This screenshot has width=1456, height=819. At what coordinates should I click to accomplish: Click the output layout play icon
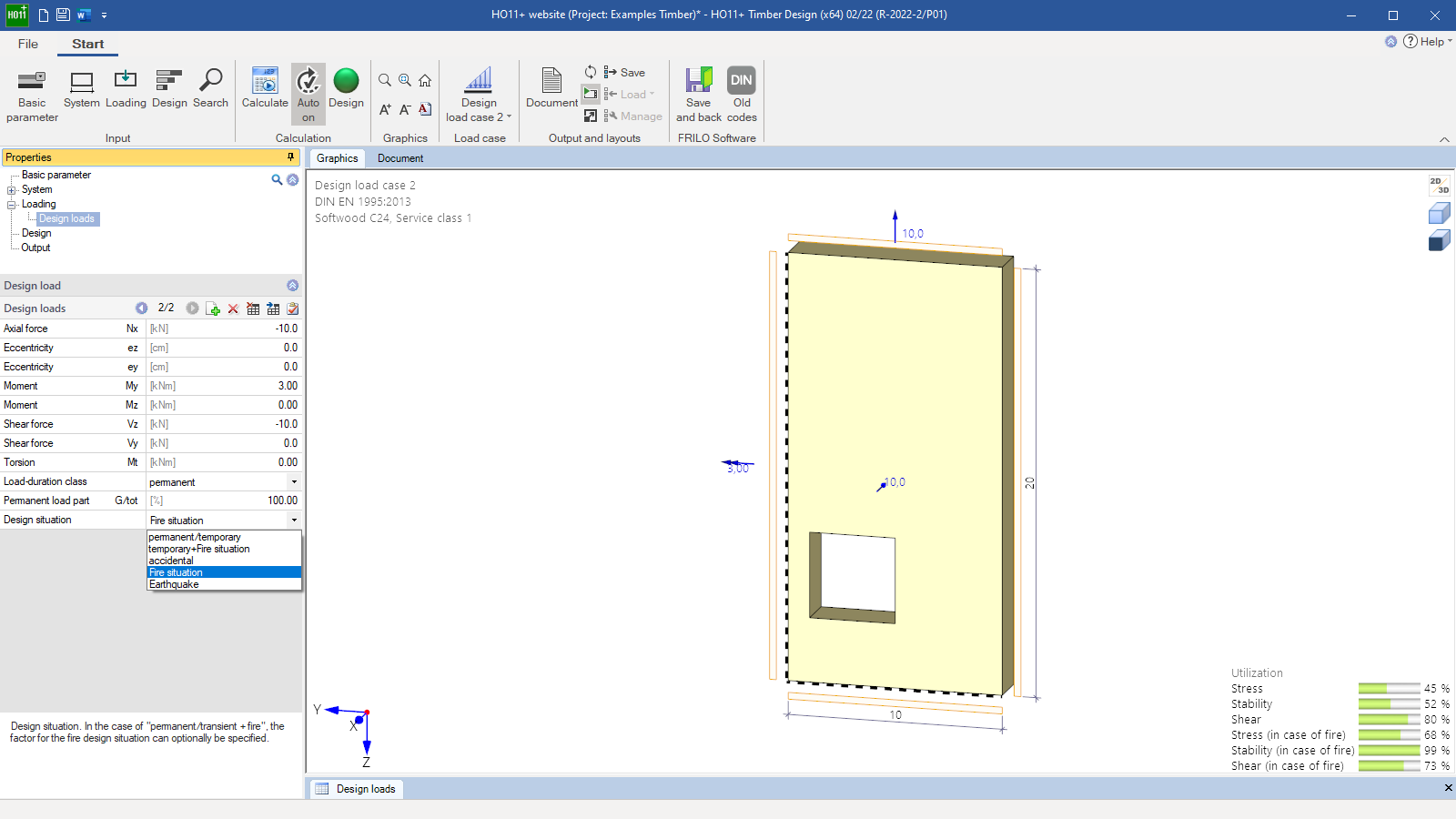pyautogui.click(x=591, y=94)
